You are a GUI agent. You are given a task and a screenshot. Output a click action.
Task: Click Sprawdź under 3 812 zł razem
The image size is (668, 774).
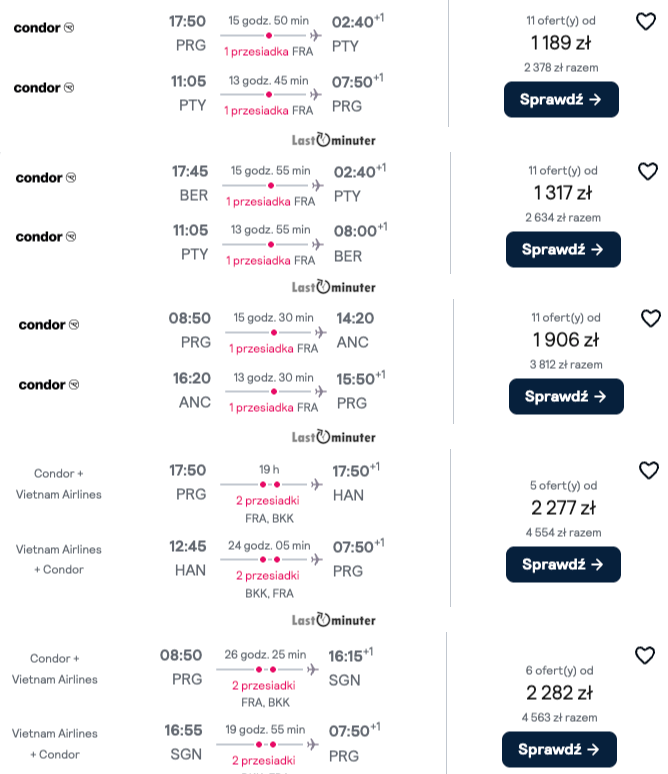[x=566, y=396]
